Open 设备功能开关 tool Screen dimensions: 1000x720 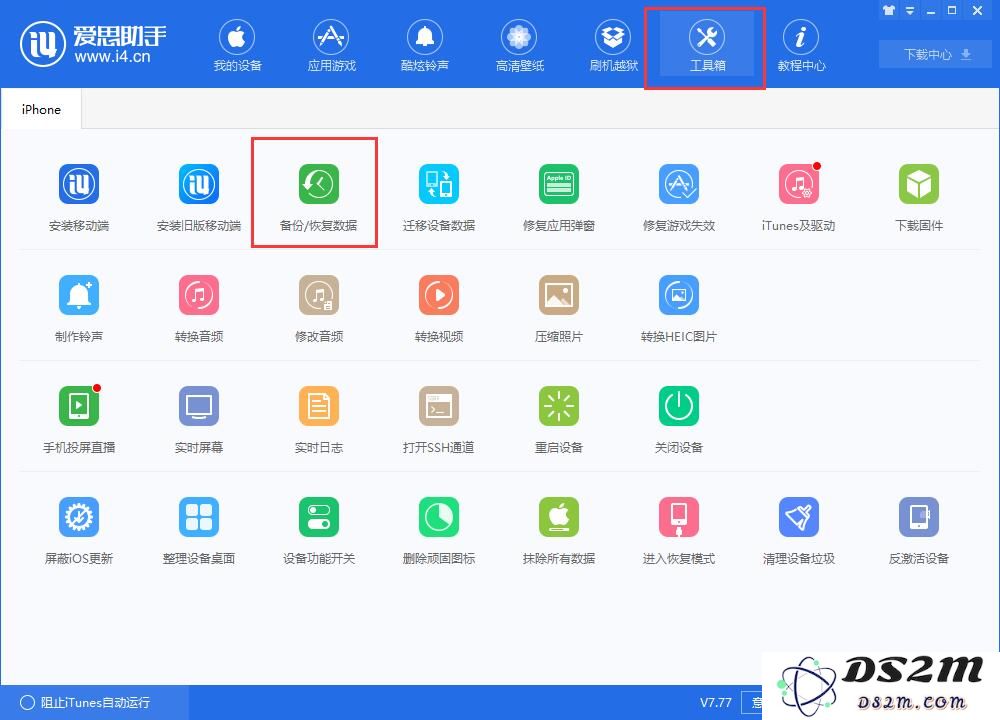coord(319,531)
